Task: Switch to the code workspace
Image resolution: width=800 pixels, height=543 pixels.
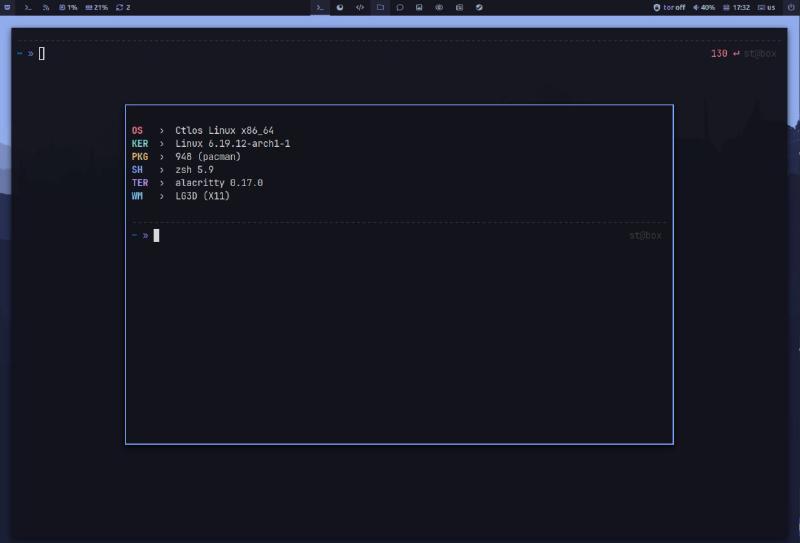Action: (360, 7)
